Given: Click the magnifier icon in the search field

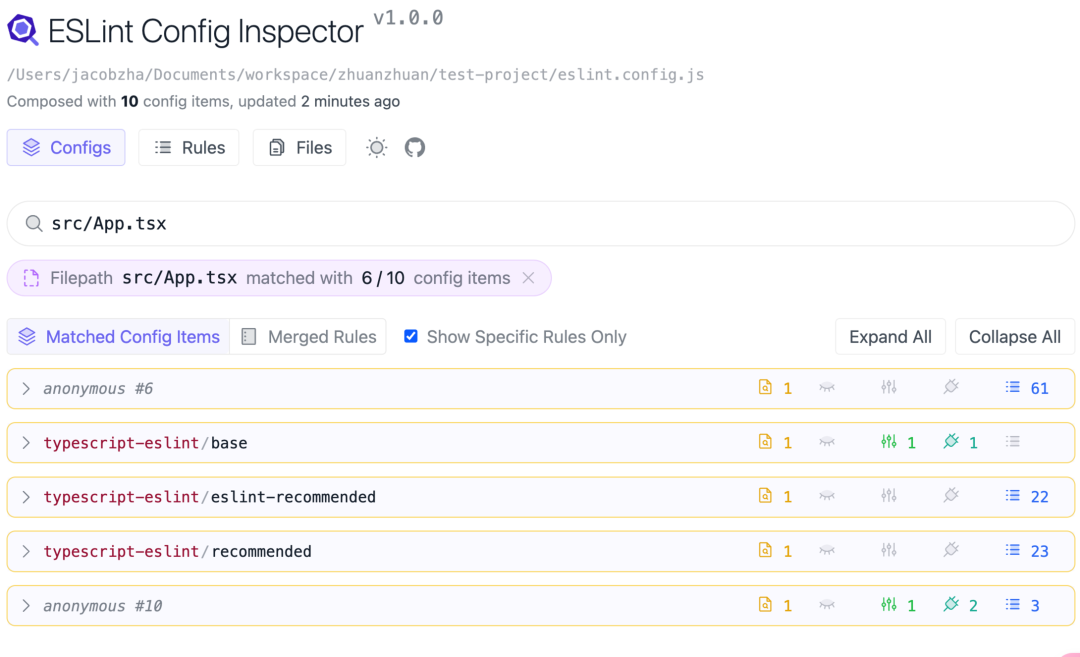Looking at the screenshot, I should [34, 223].
